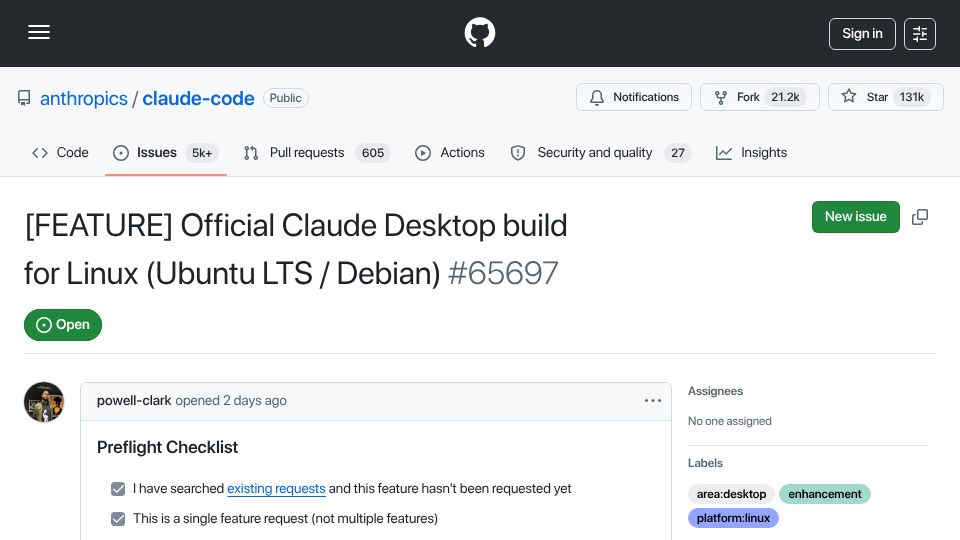Fork the repository with Fork button
960x540 pixels.
point(759,97)
